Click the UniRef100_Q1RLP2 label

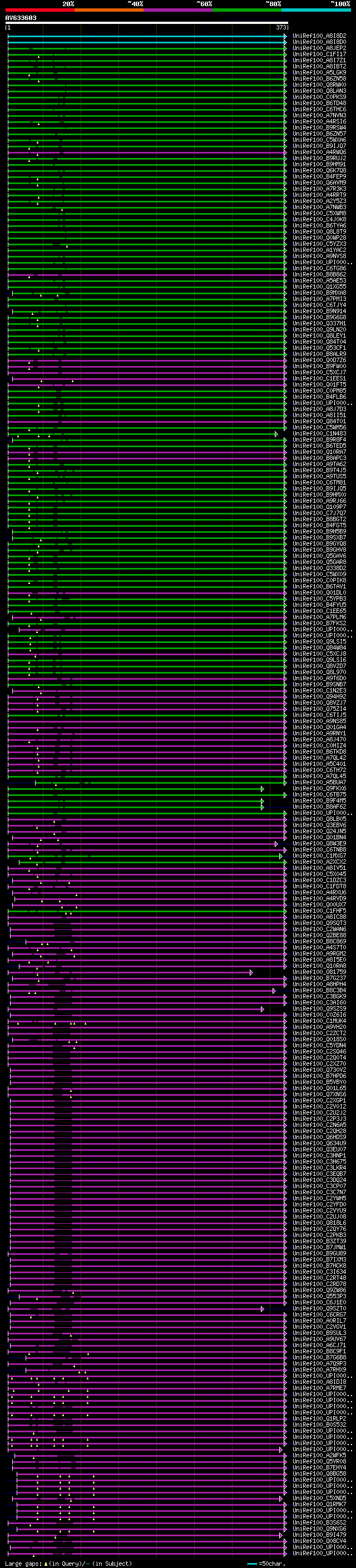319,1419
